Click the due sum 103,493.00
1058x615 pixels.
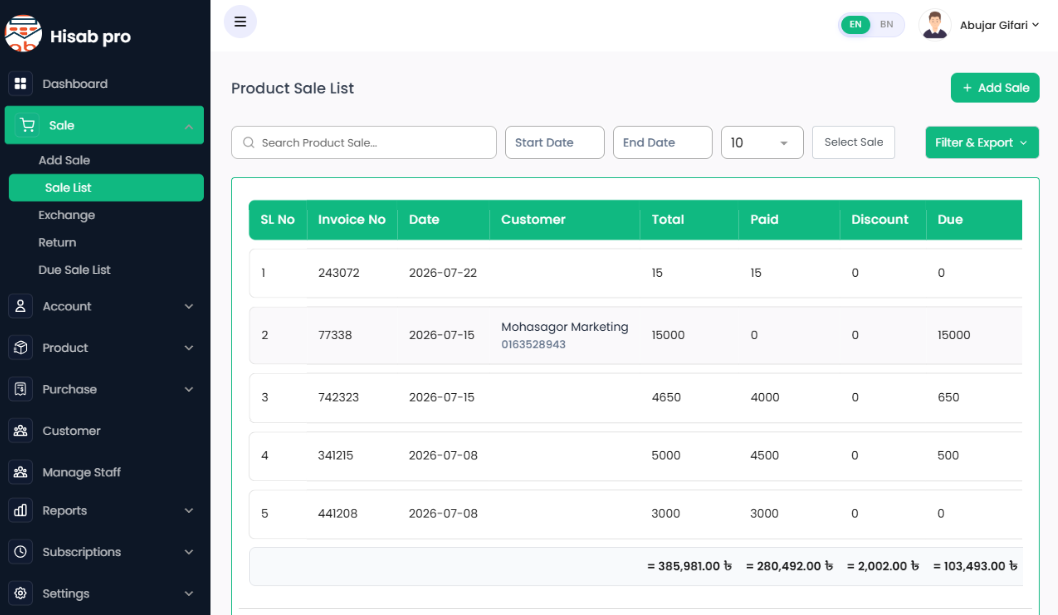click(x=975, y=566)
